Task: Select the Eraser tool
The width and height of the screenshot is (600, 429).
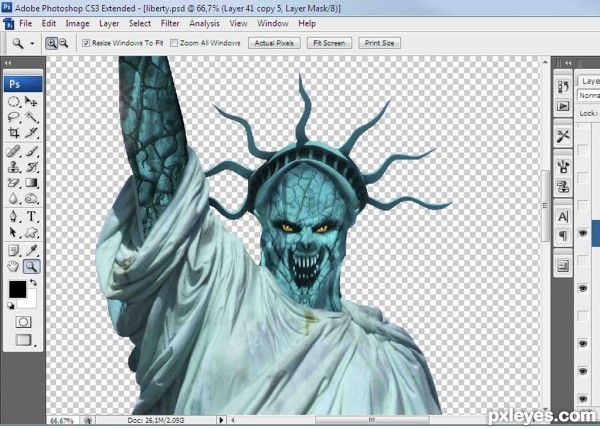Action: (13, 183)
